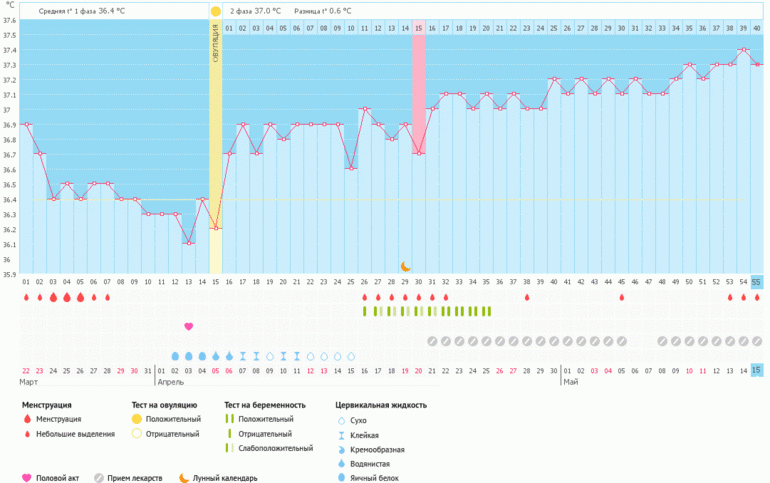Click the 35.9 label on temperature axis

[10, 274]
